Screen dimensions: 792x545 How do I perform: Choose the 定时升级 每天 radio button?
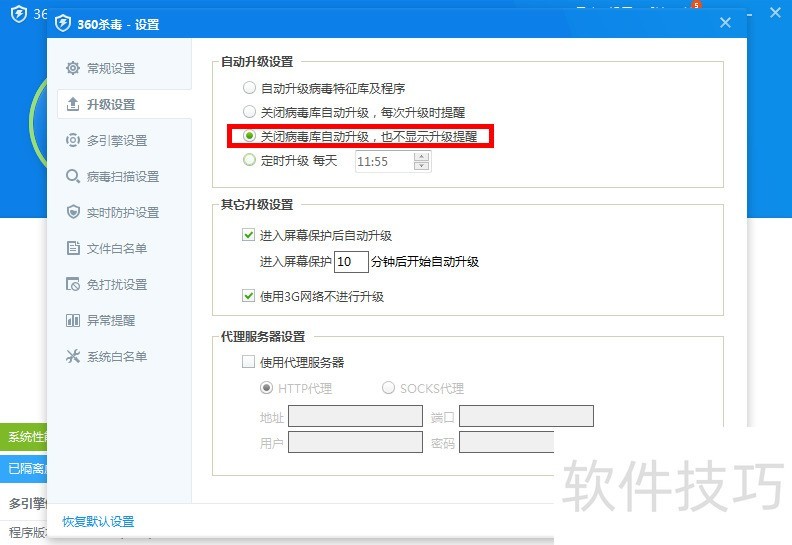click(x=249, y=160)
